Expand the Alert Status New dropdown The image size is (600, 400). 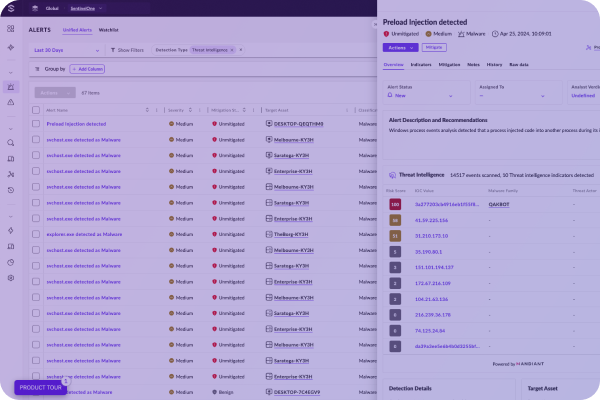coord(427,95)
